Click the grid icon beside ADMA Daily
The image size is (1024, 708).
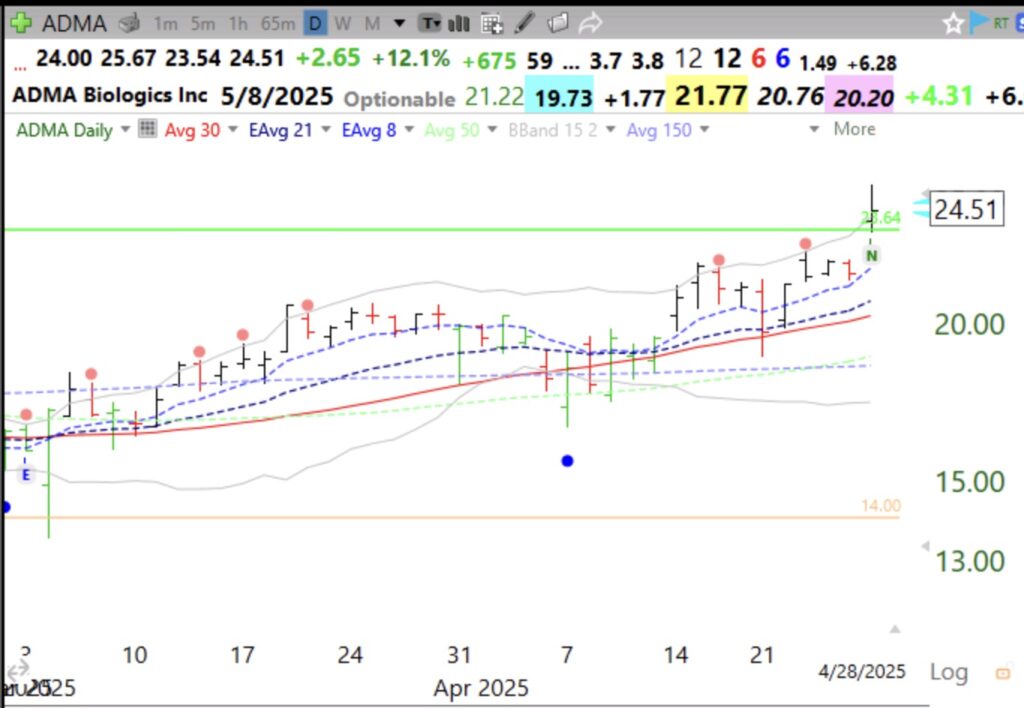(148, 129)
